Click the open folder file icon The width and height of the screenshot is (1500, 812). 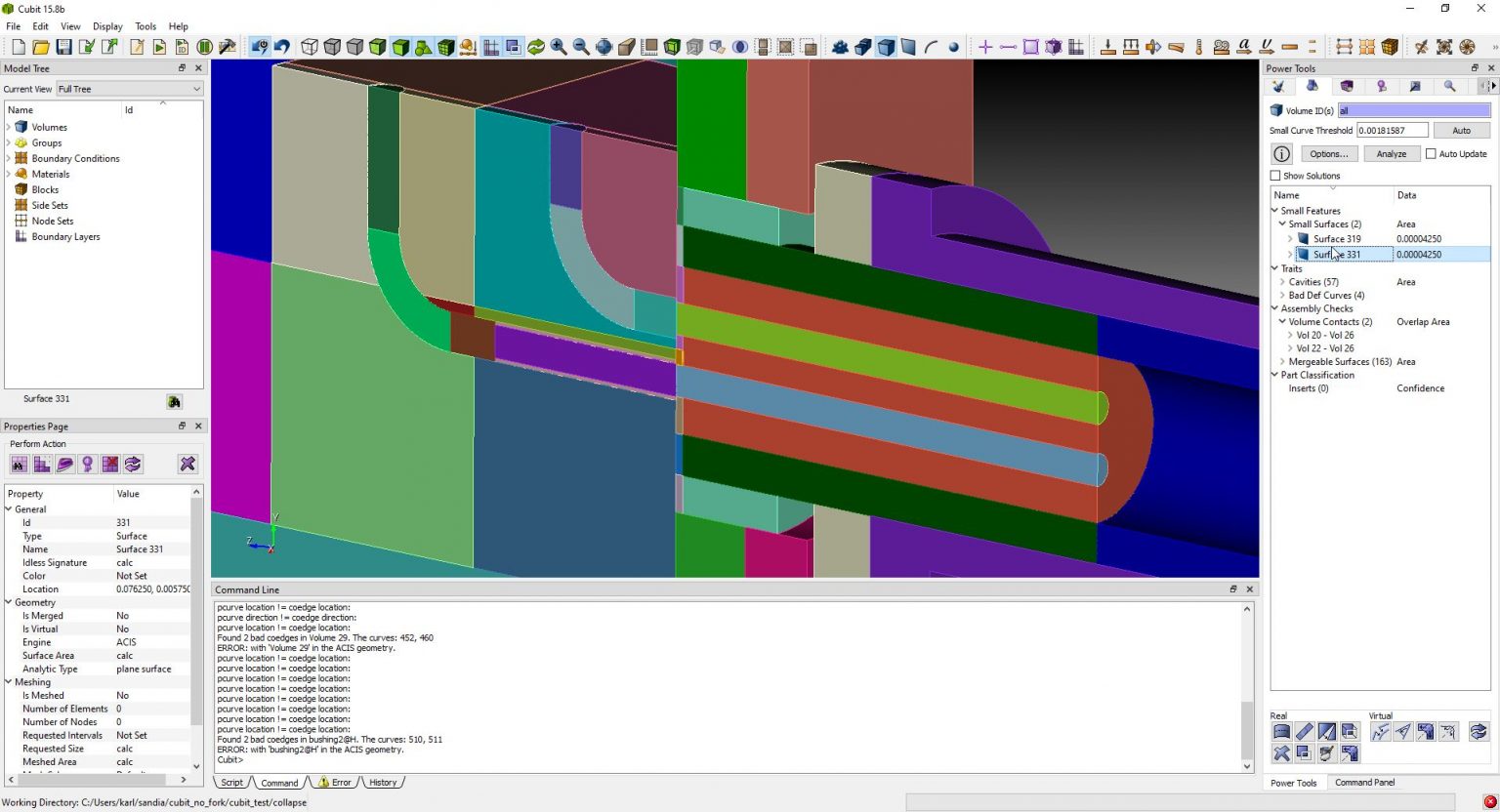pos(40,47)
